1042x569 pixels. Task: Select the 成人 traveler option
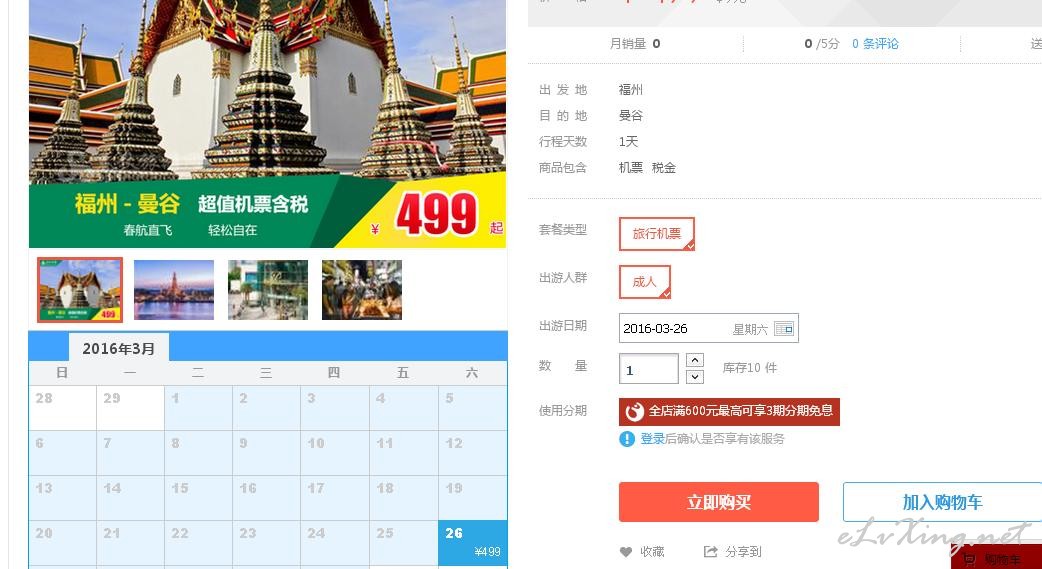pos(645,282)
